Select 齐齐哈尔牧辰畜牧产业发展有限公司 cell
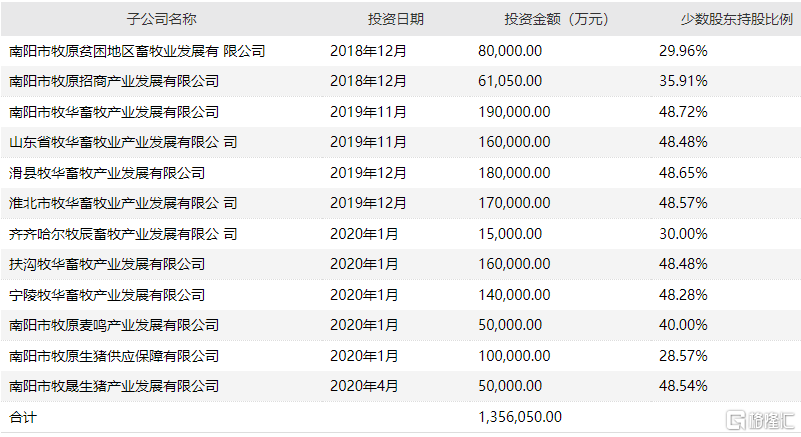 click(123, 234)
